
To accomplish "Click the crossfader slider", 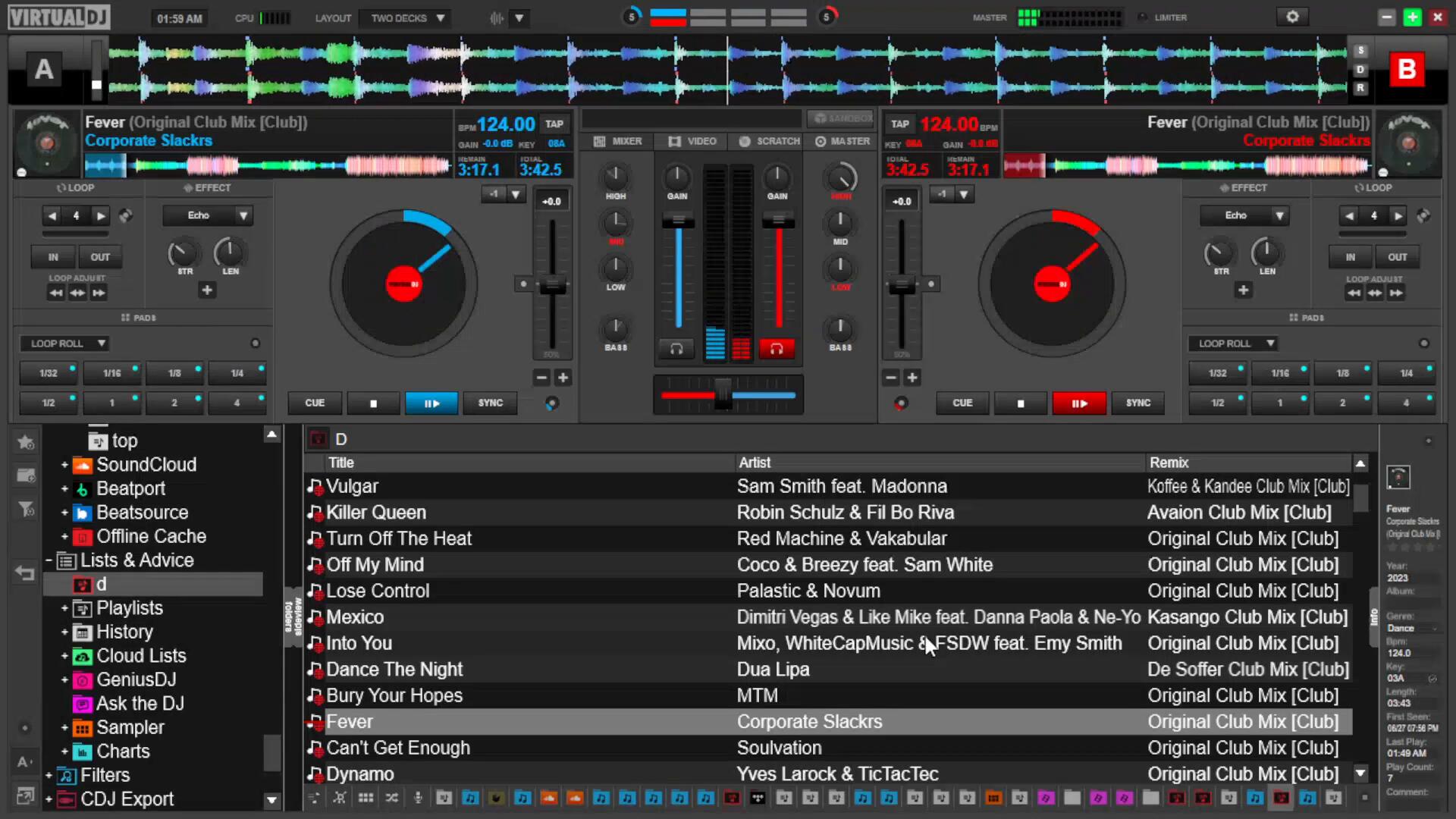I will click(x=723, y=395).
